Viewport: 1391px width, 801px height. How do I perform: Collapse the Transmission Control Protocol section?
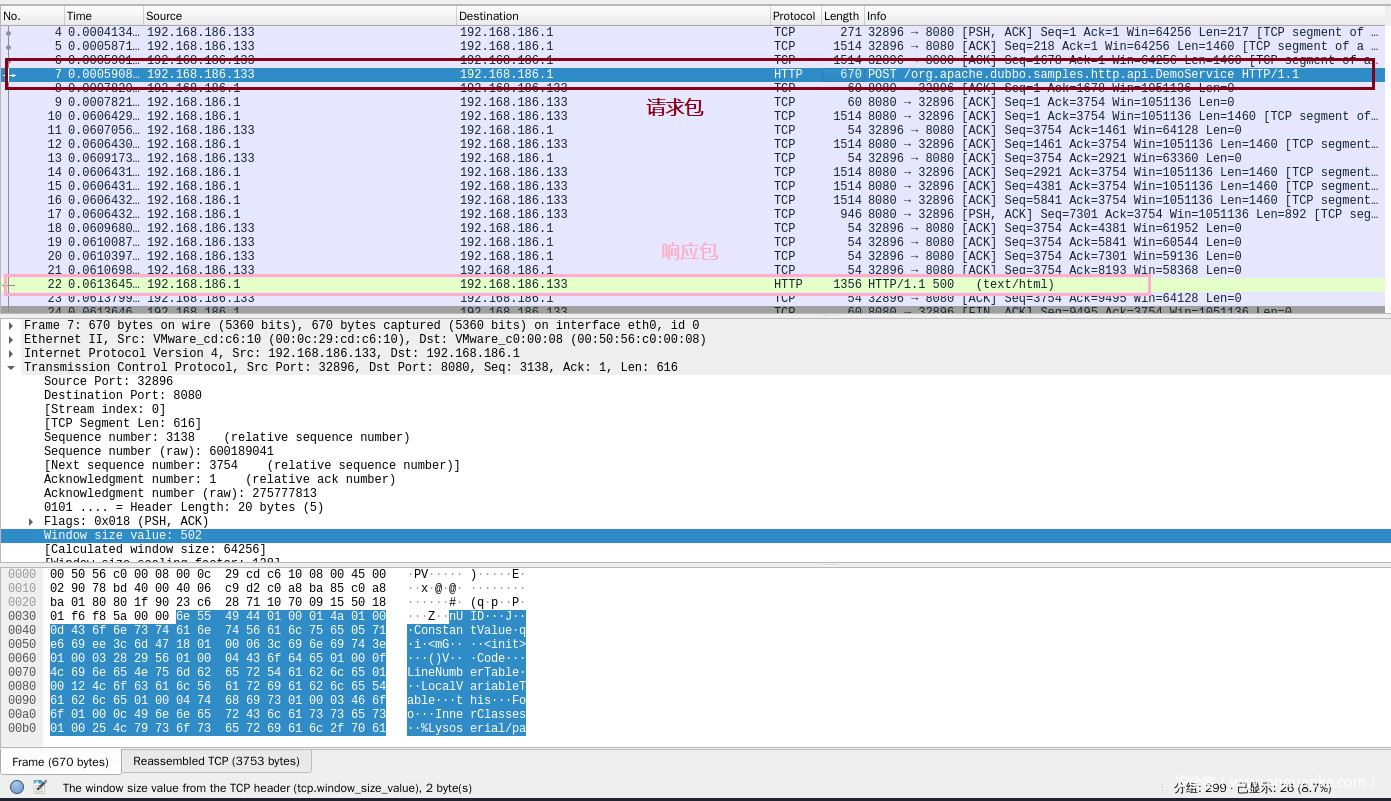tap(11, 368)
